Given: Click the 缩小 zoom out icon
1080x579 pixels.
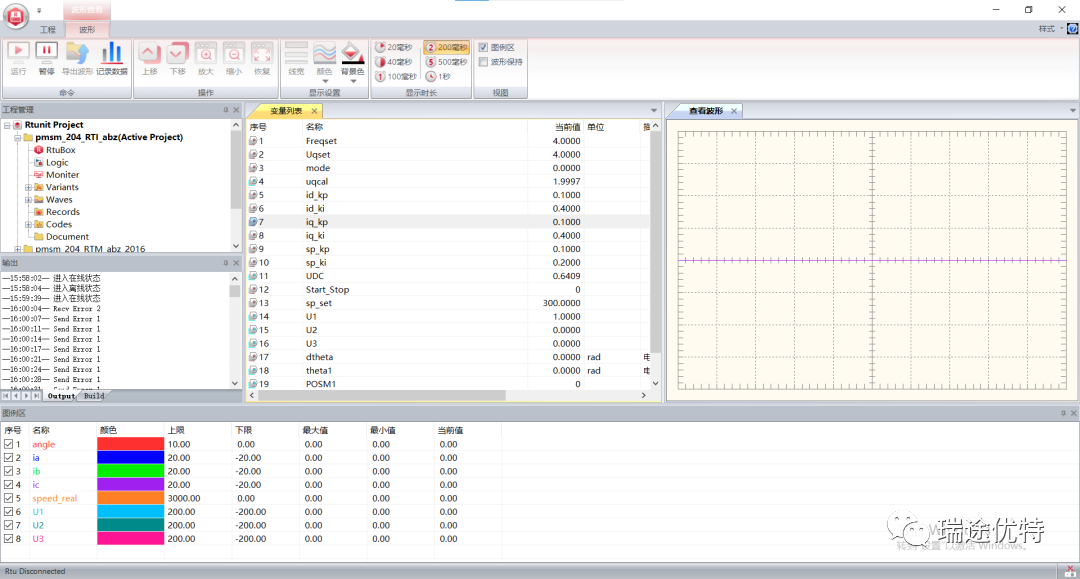Looking at the screenshot, I should [x=233, y=56].
